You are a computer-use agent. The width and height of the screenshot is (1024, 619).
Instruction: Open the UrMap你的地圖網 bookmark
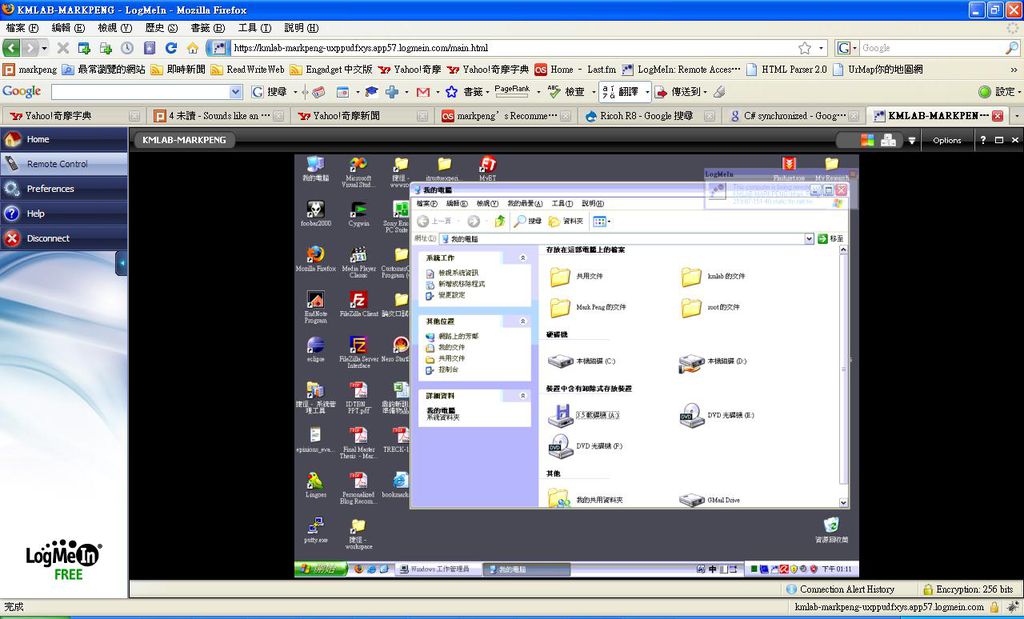(x=876, y=69)
